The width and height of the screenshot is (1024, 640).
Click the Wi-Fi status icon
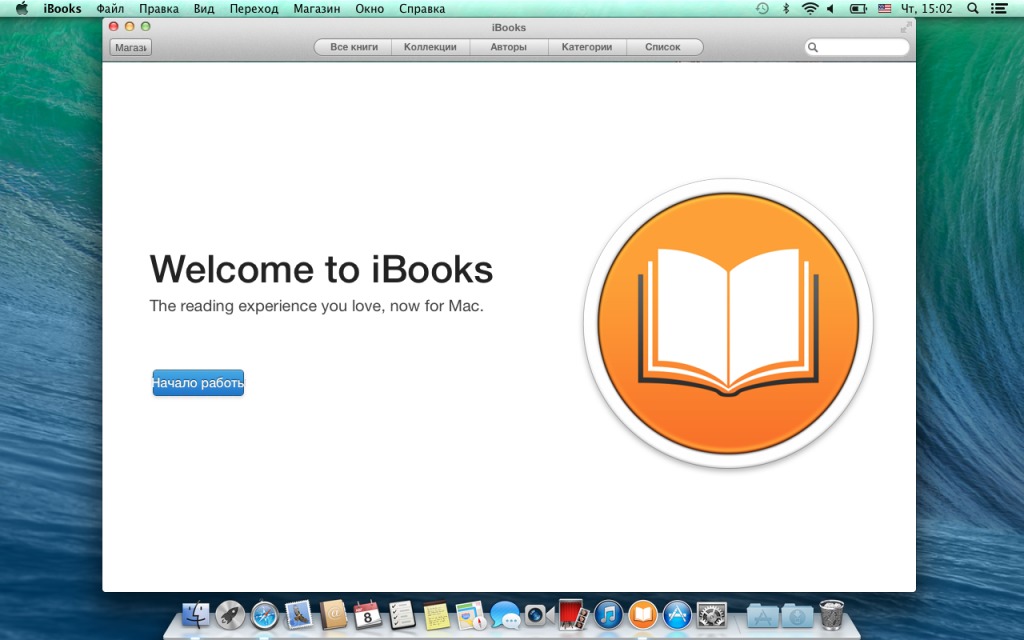tap(809, 8)
